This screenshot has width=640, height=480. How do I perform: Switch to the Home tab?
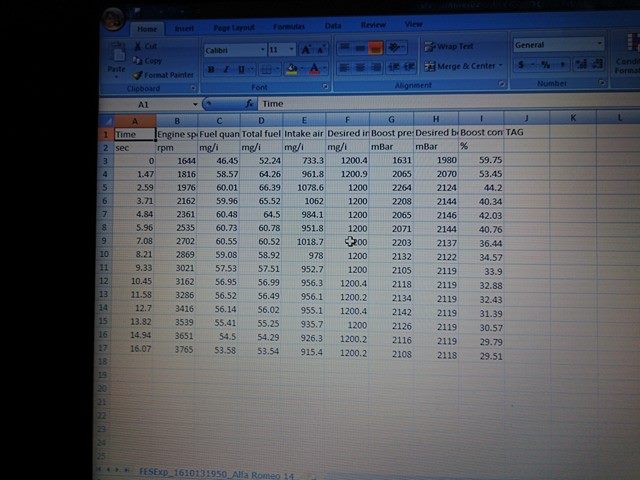[x=147, y=29]
